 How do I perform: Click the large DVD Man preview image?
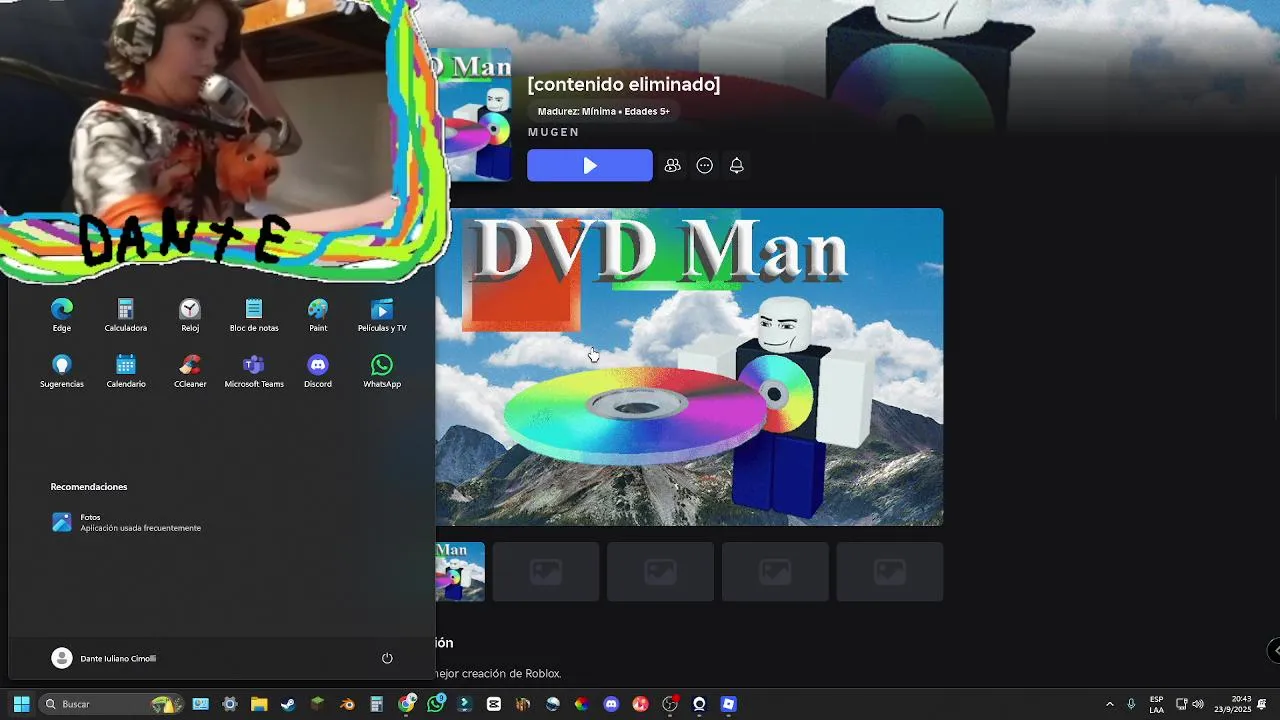(x=689, y=367)
